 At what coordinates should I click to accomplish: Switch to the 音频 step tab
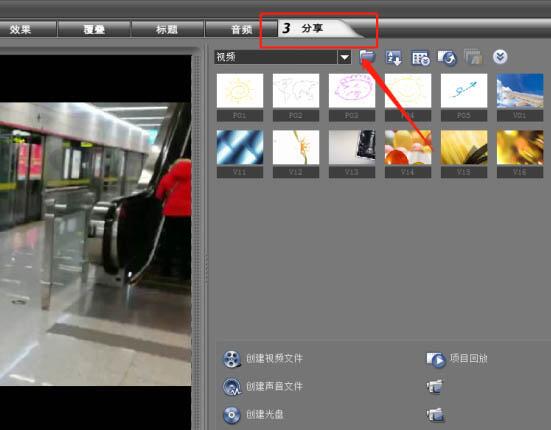pos(241,29)
